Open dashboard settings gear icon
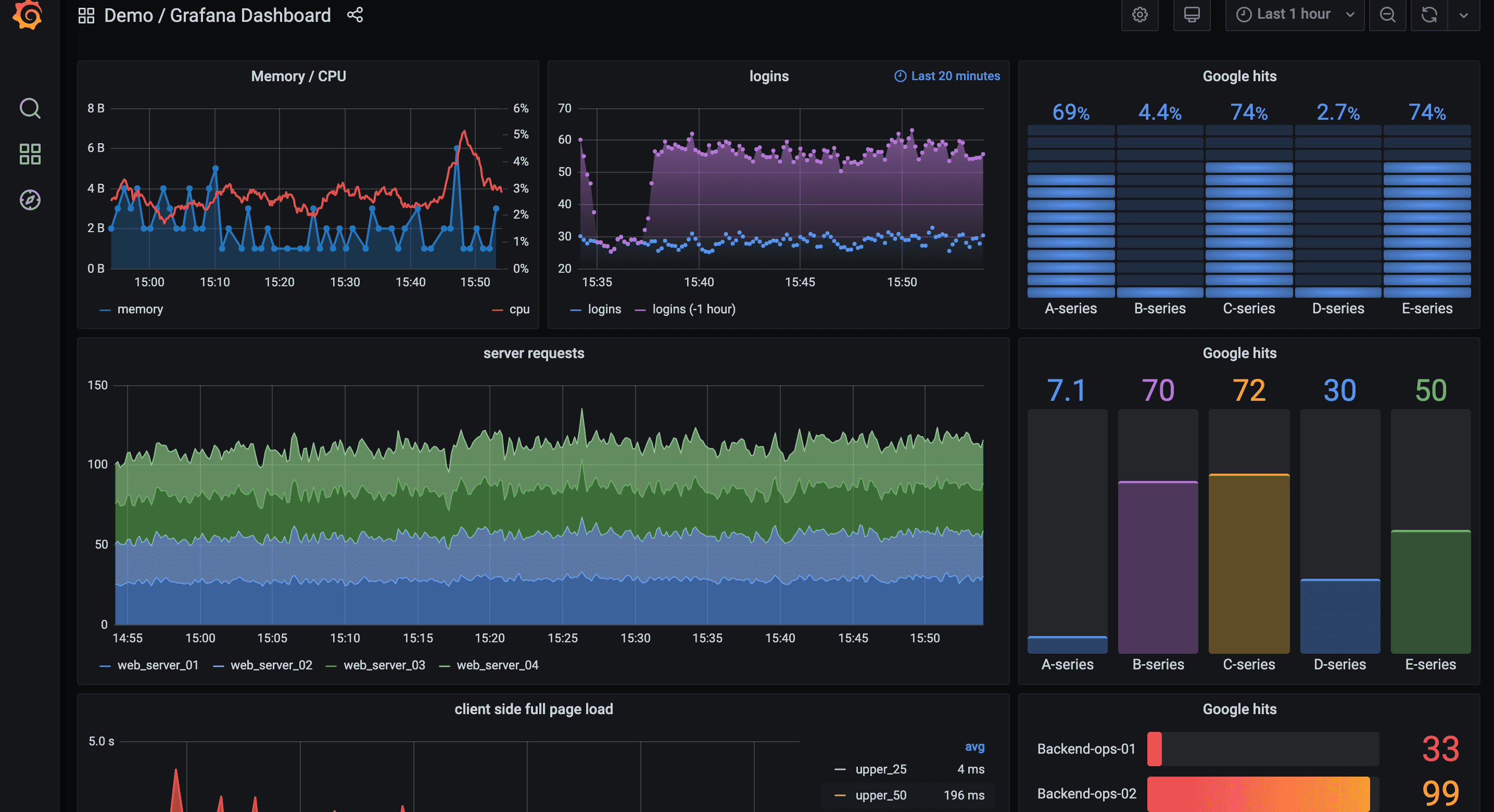The height and width of the screenshot is (812, 1494). point(1139,15)
